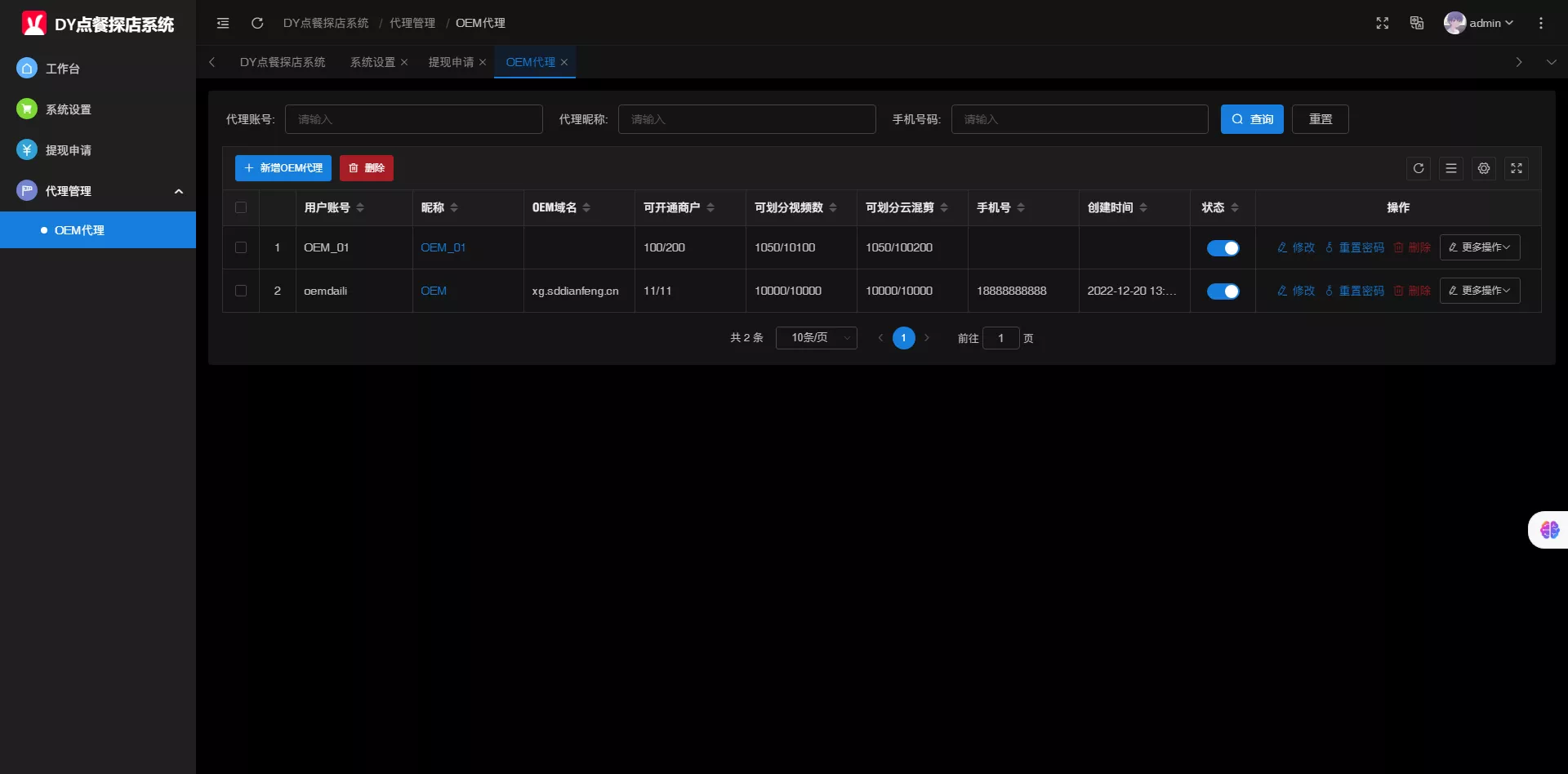The height and width of the screenshot is (774, 1568).
Task: Open the language translation icon
Action: click(1417, 23)
